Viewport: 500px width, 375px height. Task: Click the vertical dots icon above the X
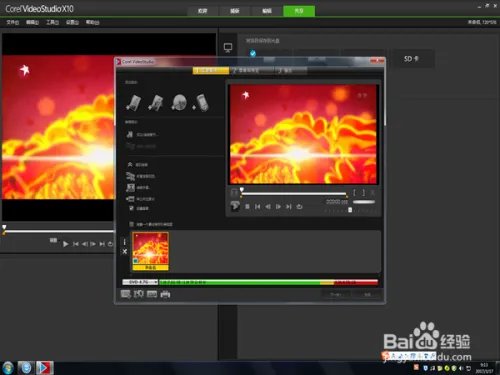point(125,242)
